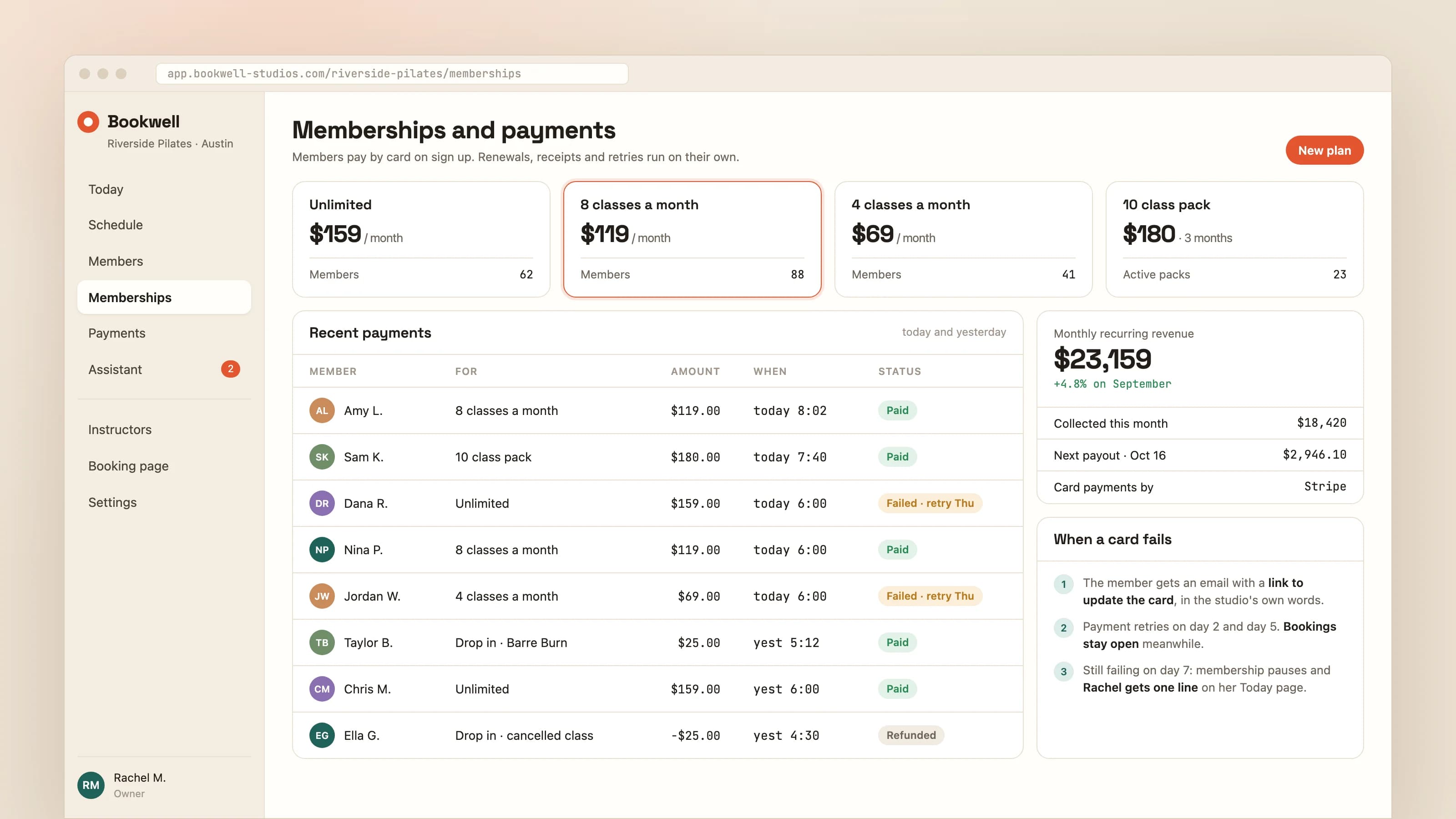Click Ella G.'s EG avatar
Image resolution: width=1456 pixels, height=819 pixels.
click(322, 735)
